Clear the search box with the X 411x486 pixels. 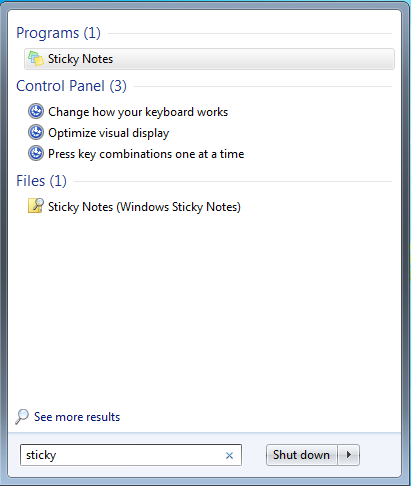[229, 455]
